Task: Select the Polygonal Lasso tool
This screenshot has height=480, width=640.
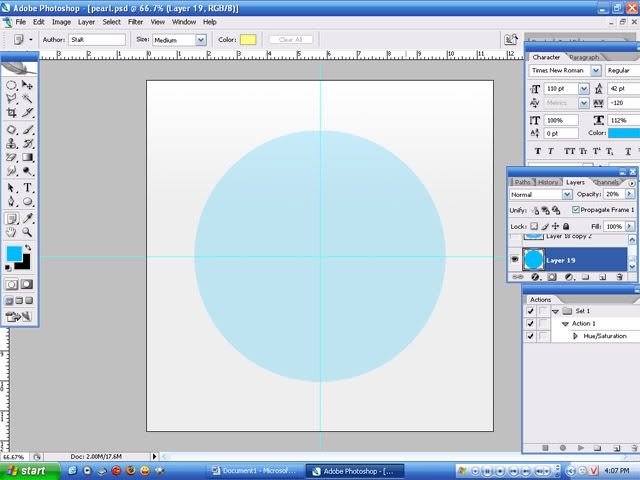Action: 11,98
